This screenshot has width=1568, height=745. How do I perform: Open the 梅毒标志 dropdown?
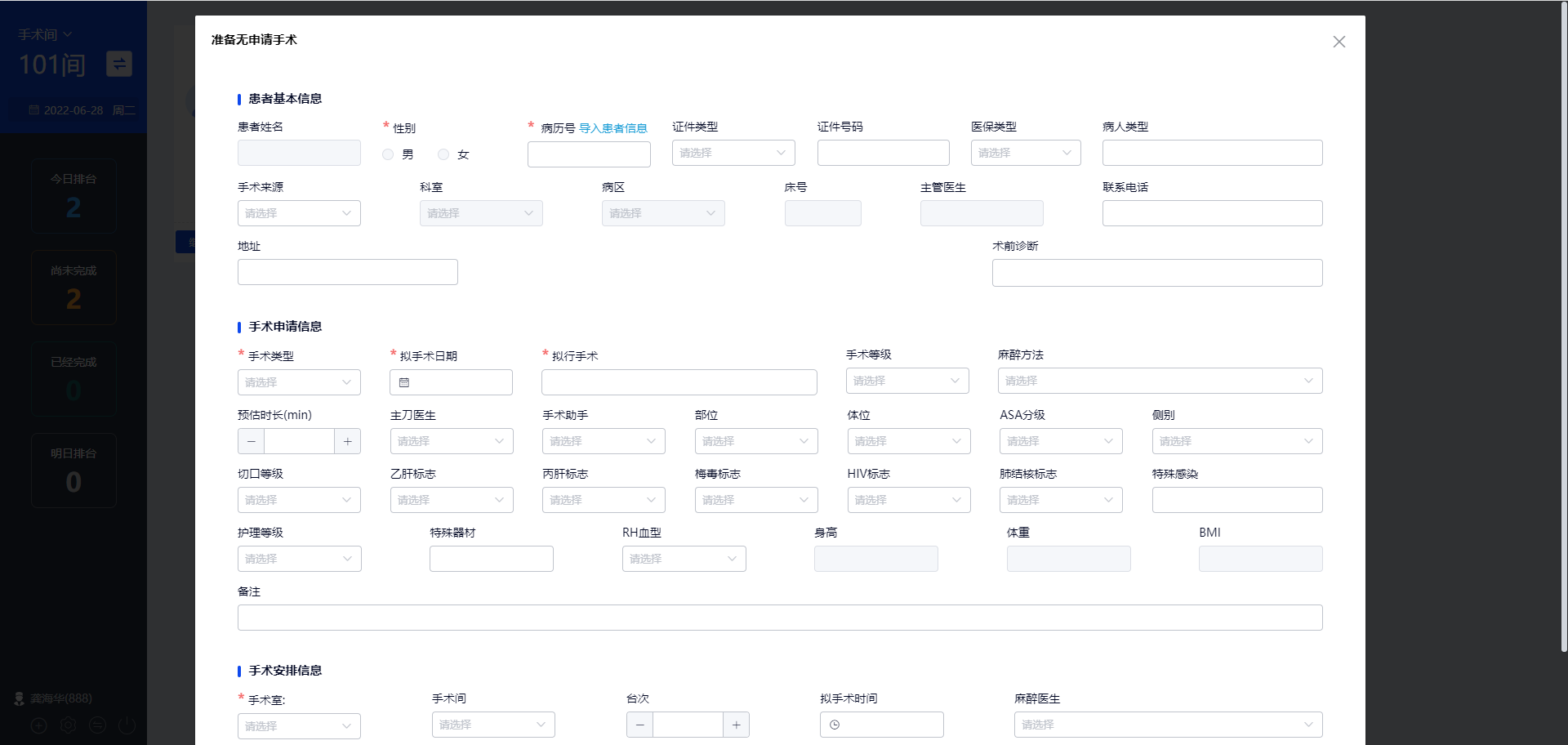click(x=756, y=500)
